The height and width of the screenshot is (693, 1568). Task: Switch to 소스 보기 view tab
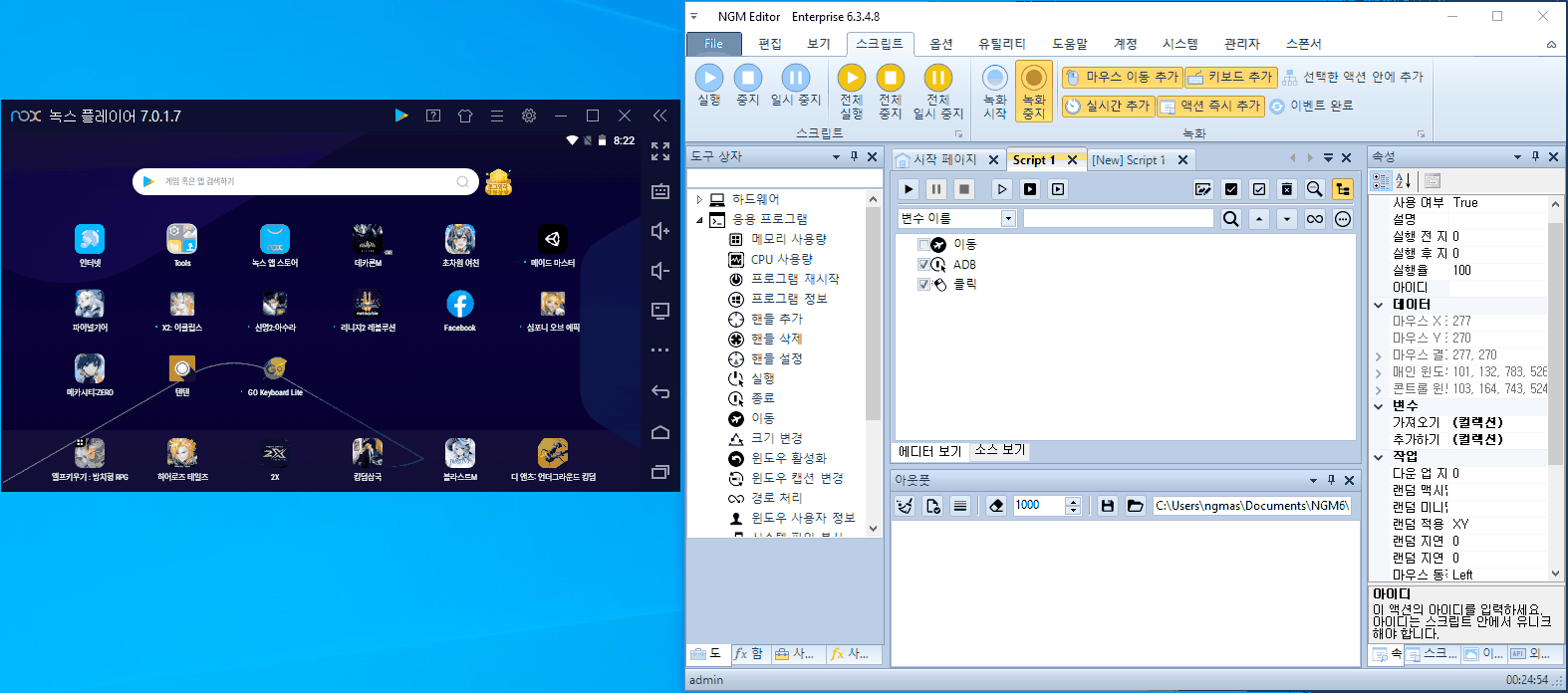point(1000,450)
